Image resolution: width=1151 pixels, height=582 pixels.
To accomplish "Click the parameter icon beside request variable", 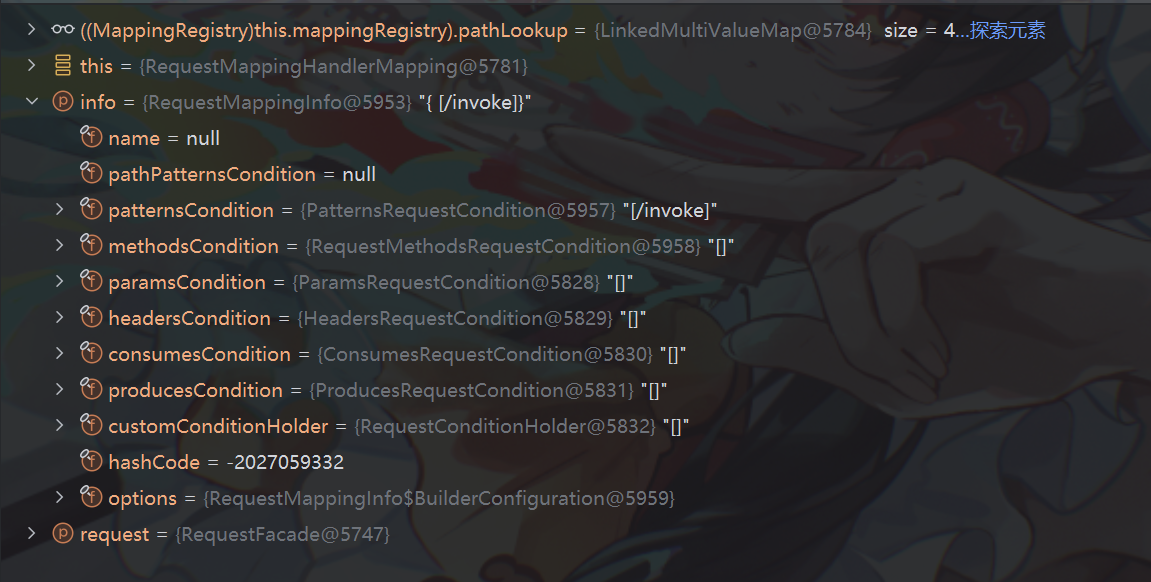I will point(62,534).
